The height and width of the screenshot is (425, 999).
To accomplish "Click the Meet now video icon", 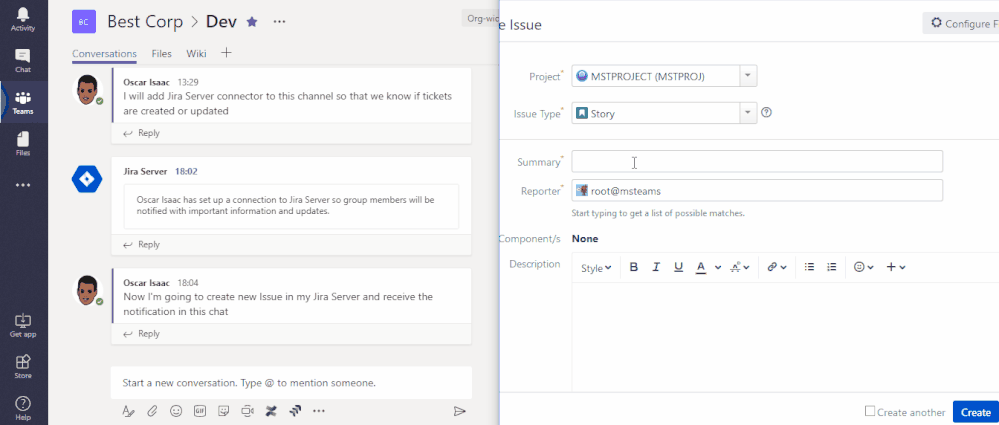I will (x=248, y=411).
